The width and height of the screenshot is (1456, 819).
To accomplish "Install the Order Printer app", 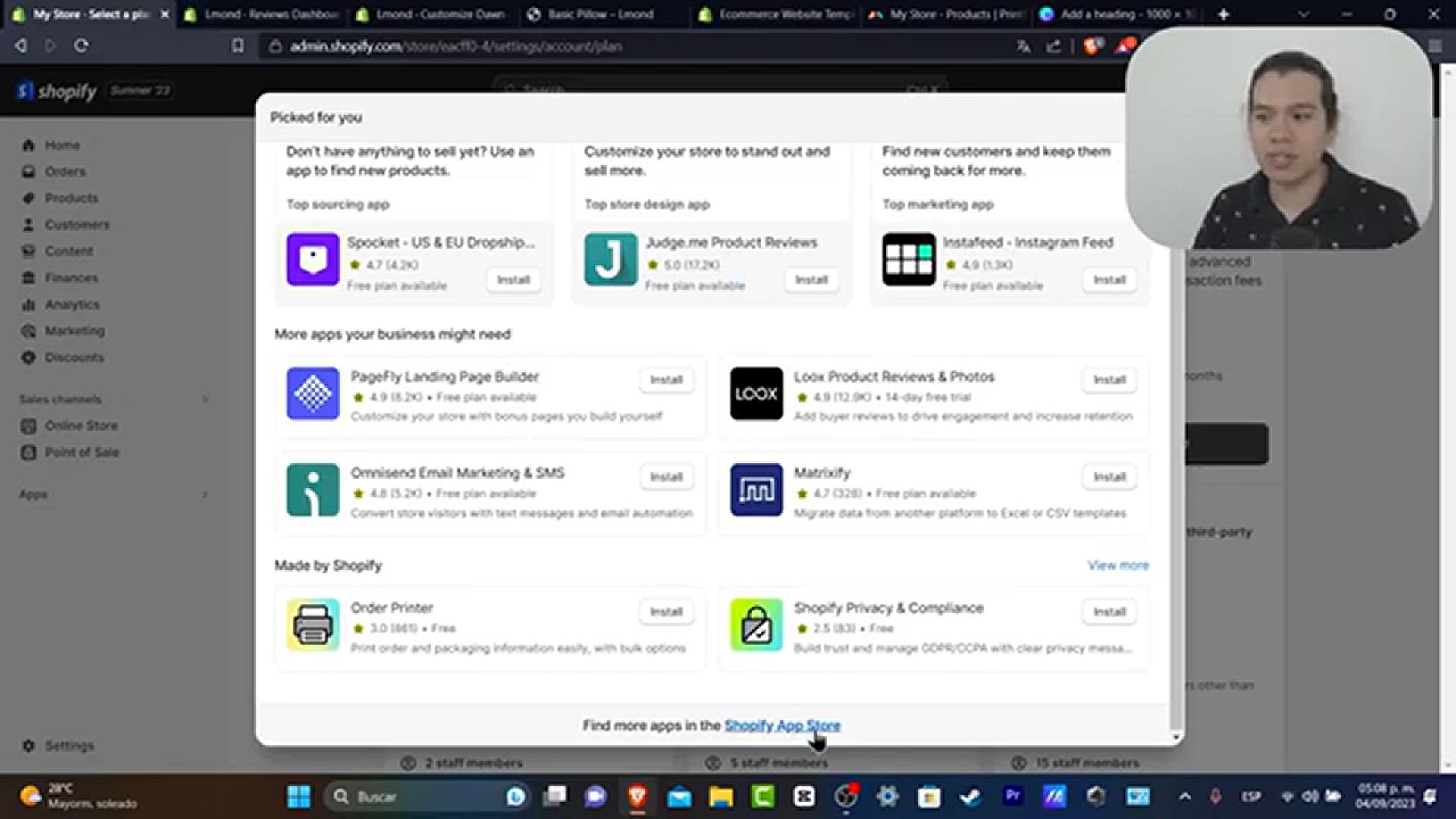I will pyautogui.click(x=667, y=612).
